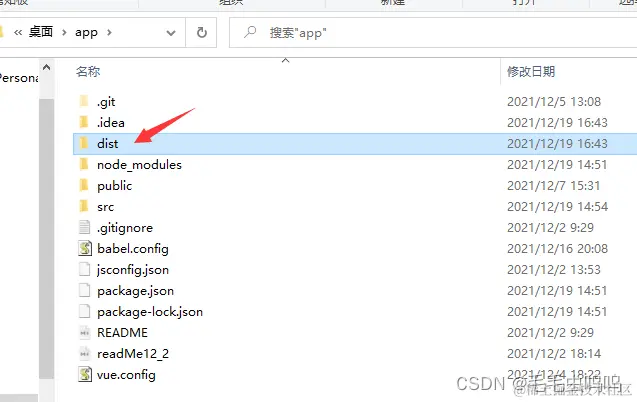Image resolution: width=637 pixels, height=402 pixels.
Task: Sort by 名称 column header
Action: click(x=88, y=71)
